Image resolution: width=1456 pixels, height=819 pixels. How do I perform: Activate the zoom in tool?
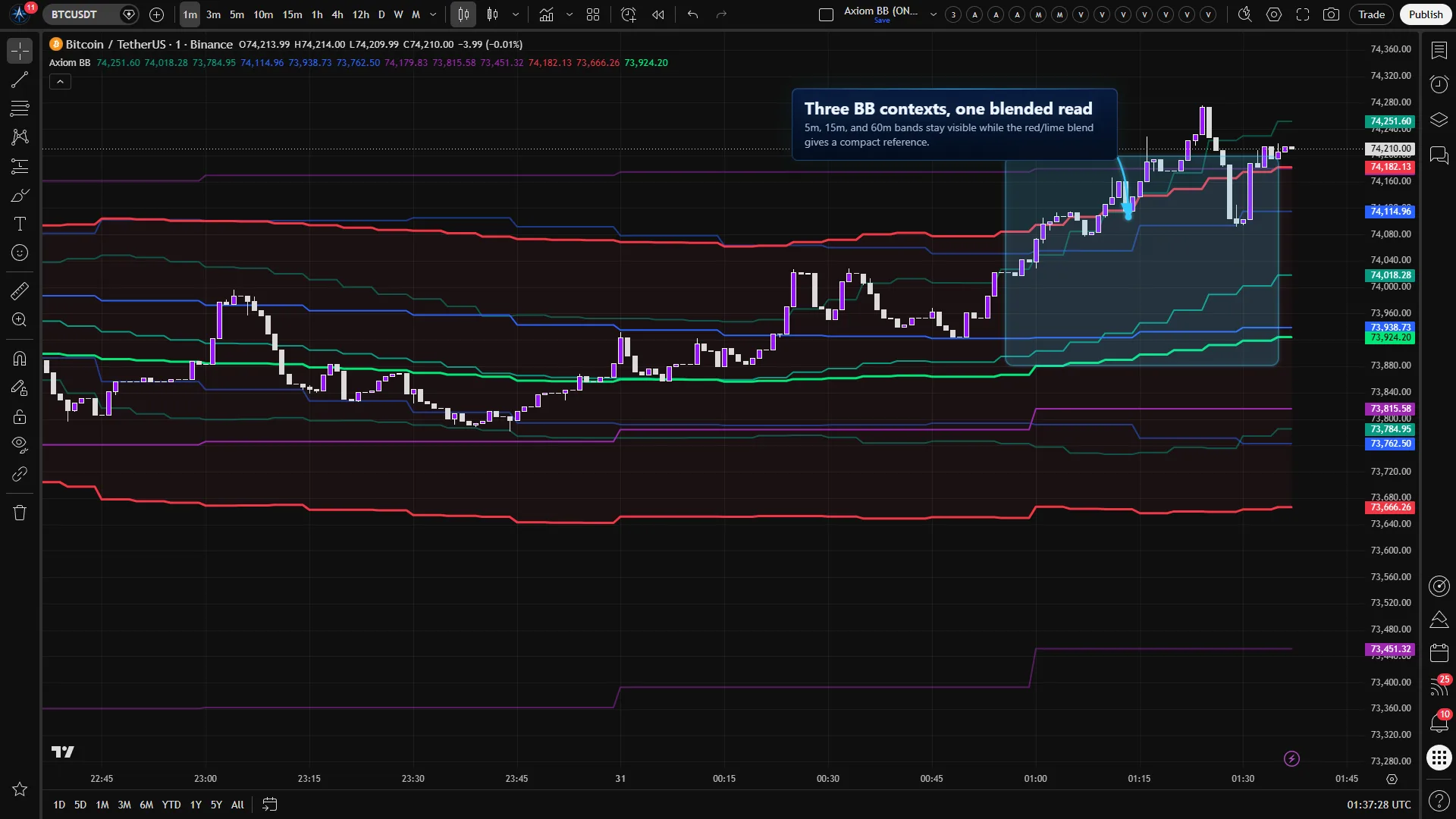20,319
